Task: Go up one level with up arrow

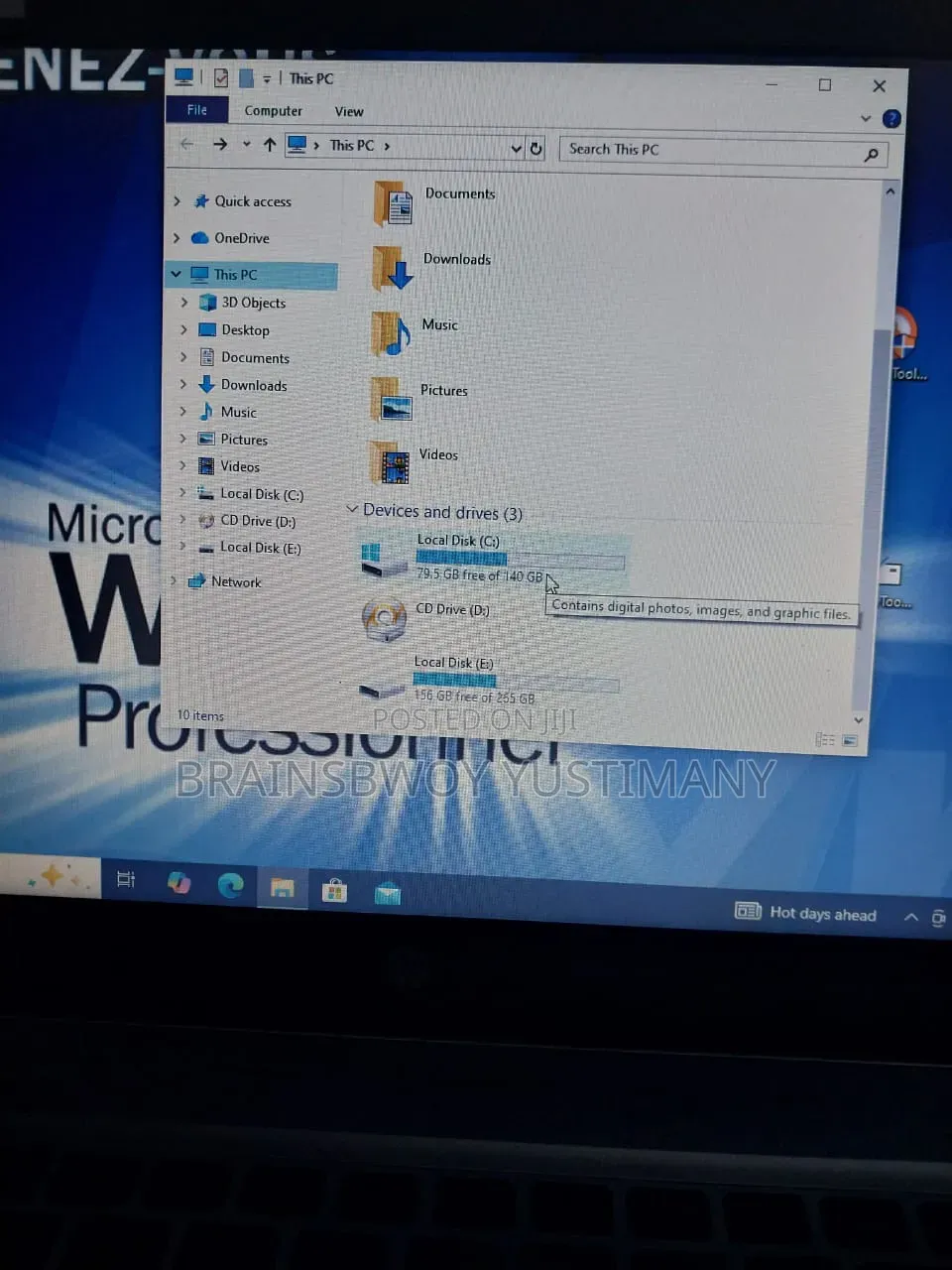Action: click(x=270, y=145)
